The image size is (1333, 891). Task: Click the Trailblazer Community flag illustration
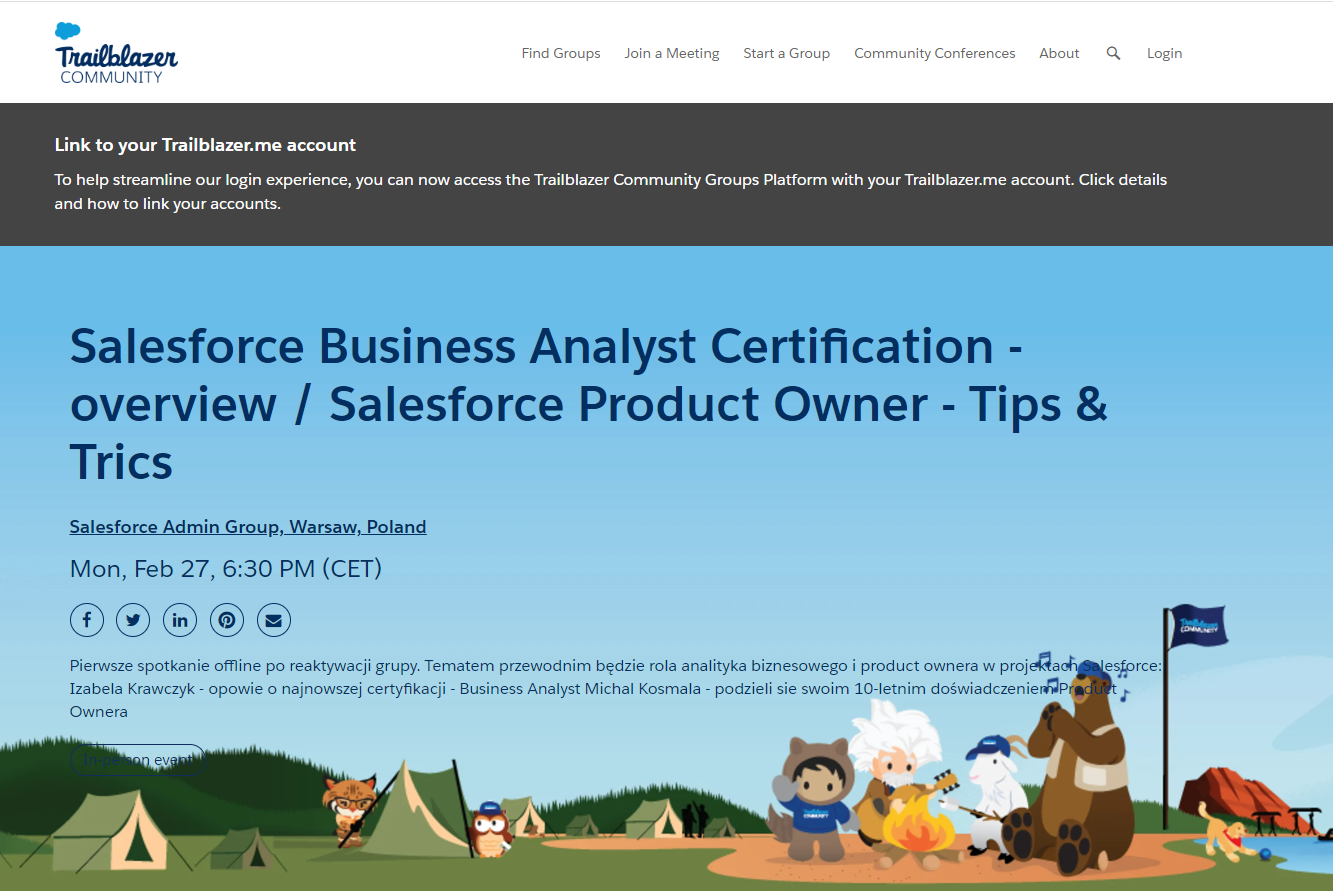point(1198,626)
